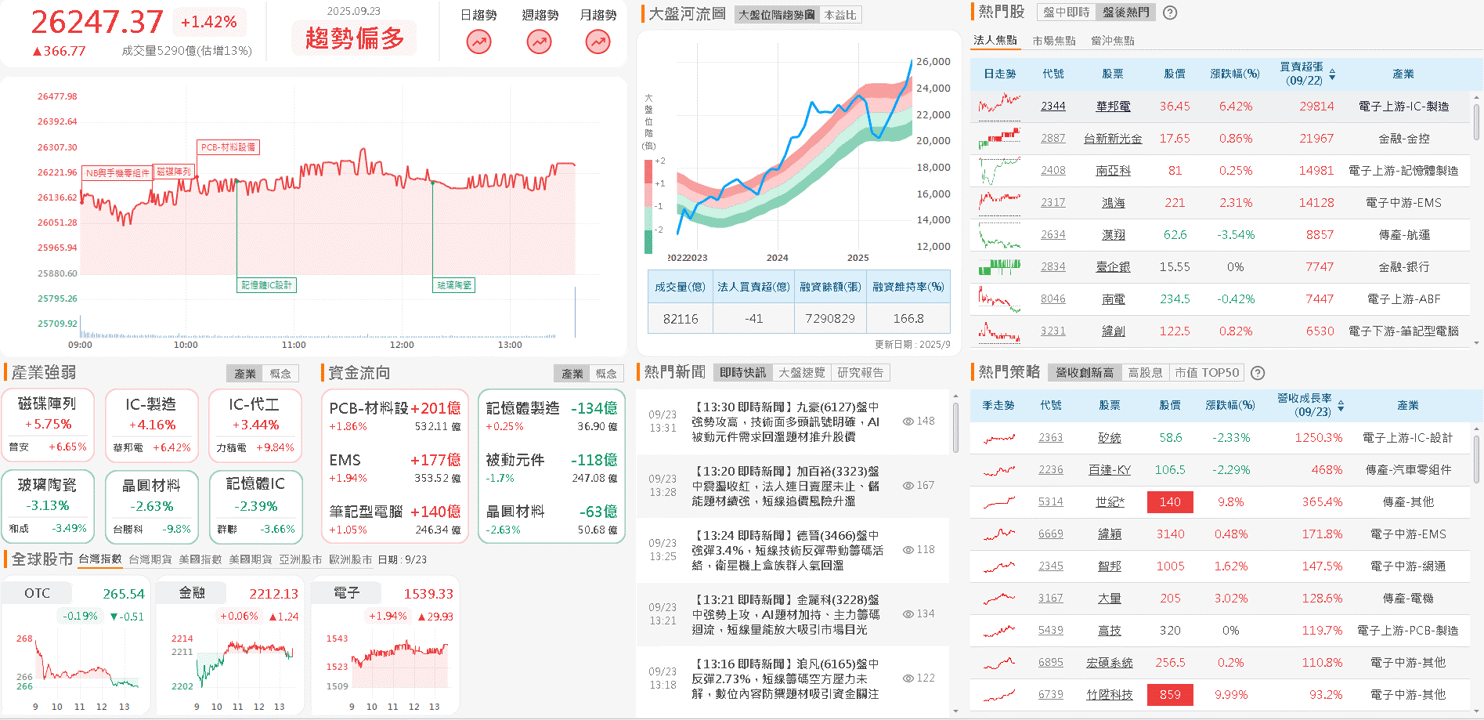Open the help icon beside 熱門策略
Image resolution: width=1484 pixels, height=720 pixels.
pos(1256,373)
